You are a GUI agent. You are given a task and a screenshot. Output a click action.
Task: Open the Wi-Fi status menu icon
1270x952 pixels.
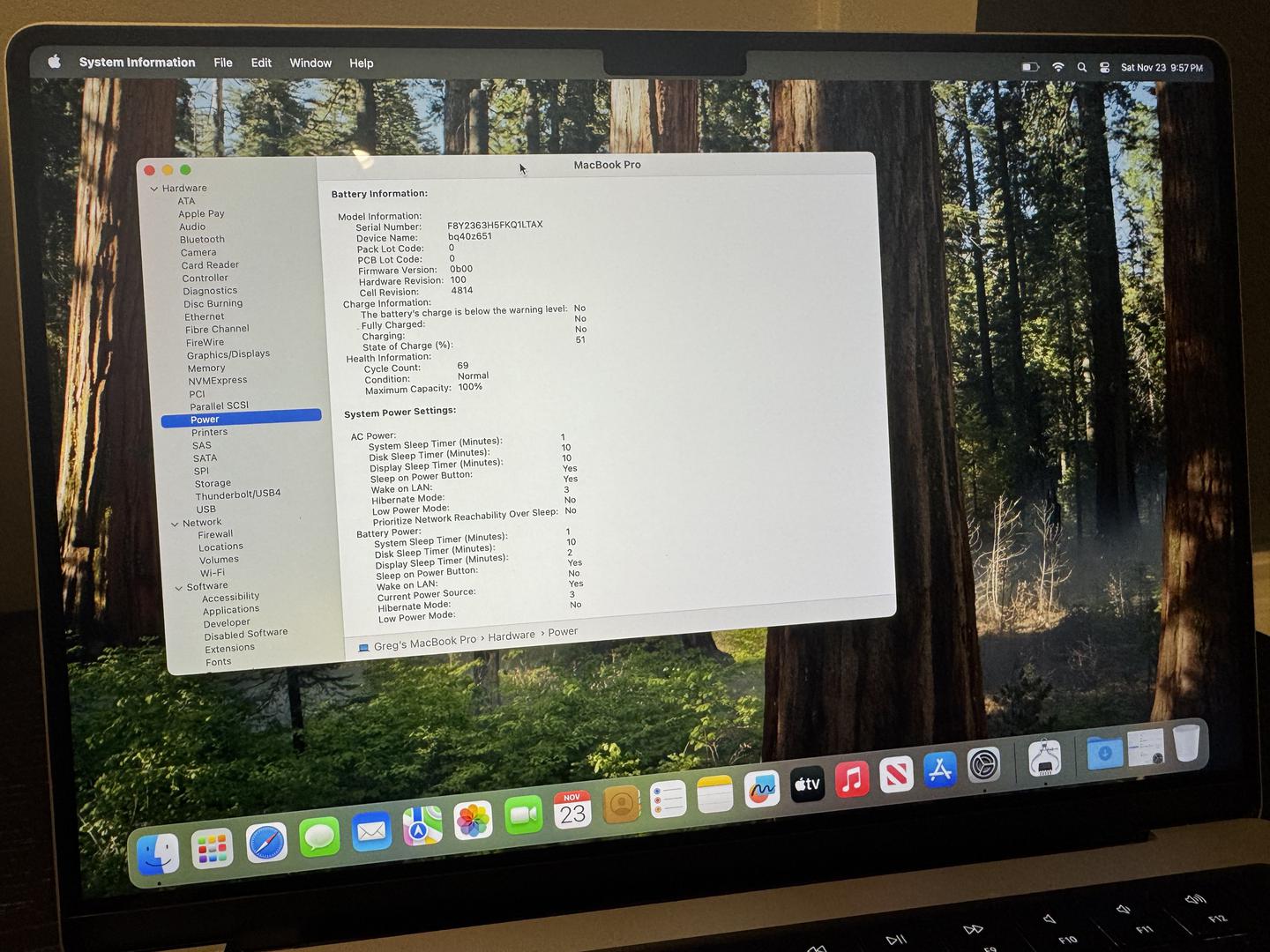tap(1057, 67)
